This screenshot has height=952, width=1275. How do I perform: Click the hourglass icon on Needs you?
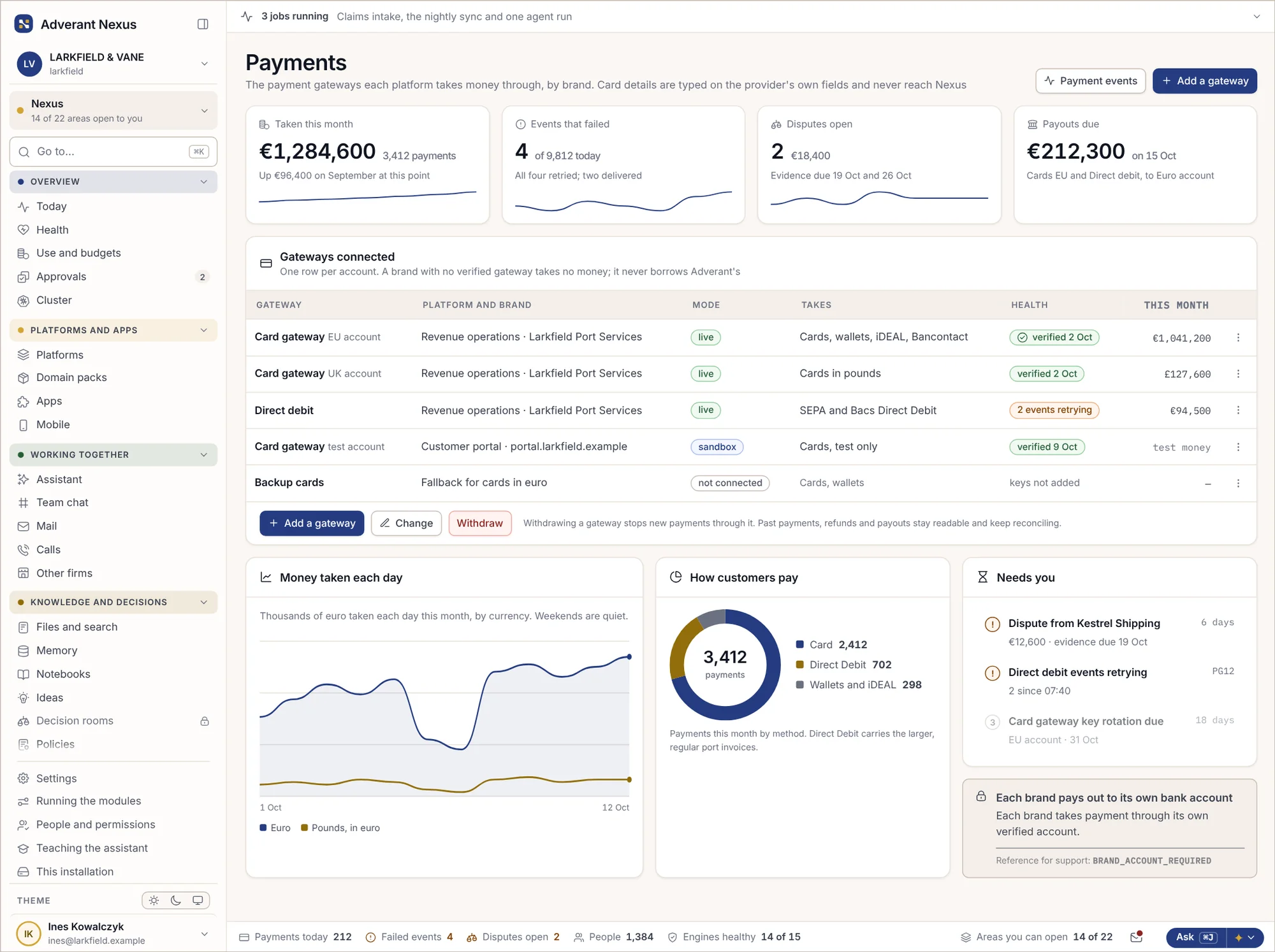coord(982,577)
